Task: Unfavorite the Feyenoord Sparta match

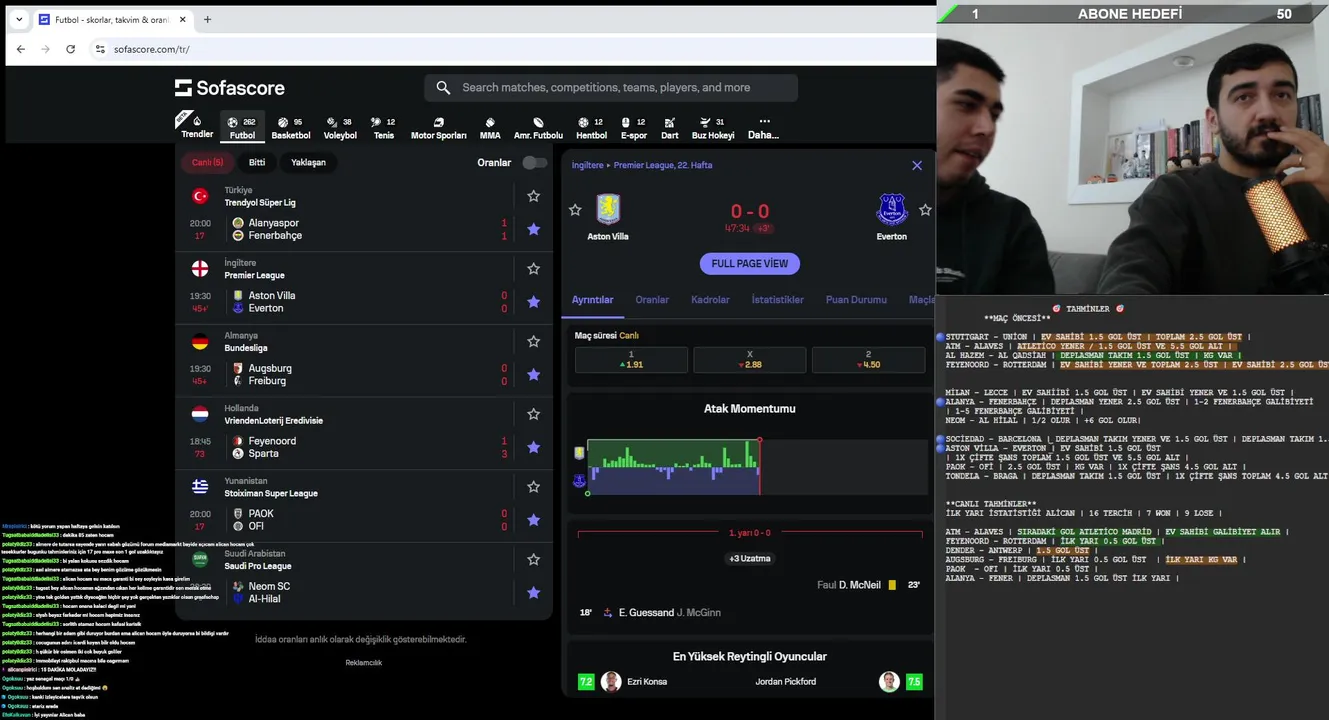Action: (534, 447)
